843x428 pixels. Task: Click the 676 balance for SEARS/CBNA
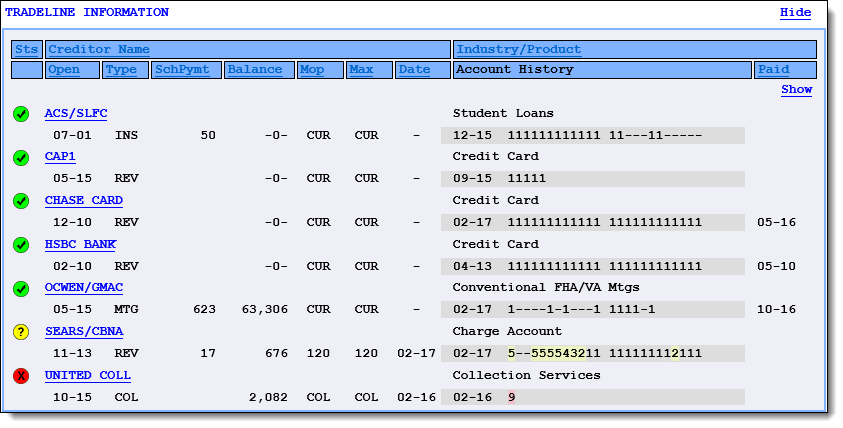click(x=276, y=354)
